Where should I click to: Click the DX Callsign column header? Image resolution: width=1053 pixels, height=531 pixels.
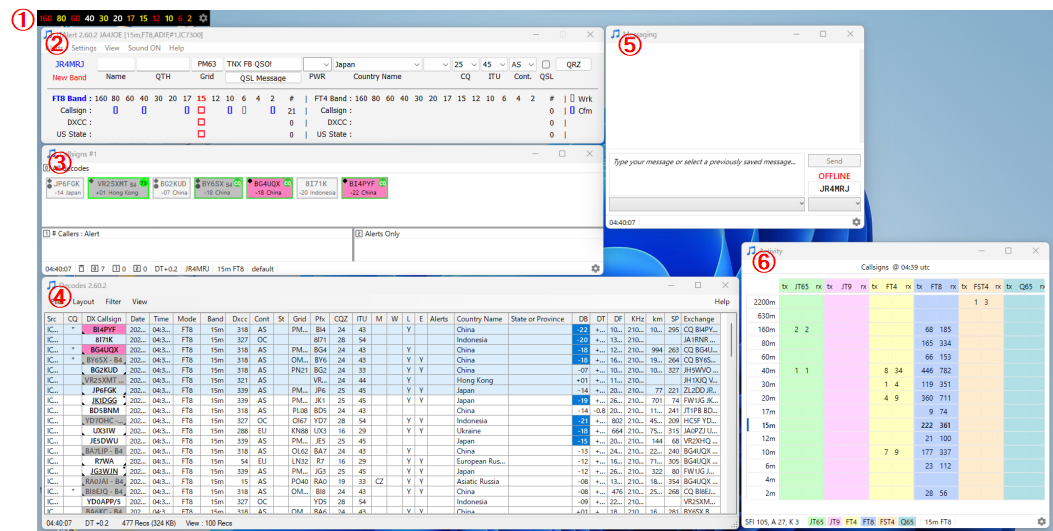(x=104, y=319)
